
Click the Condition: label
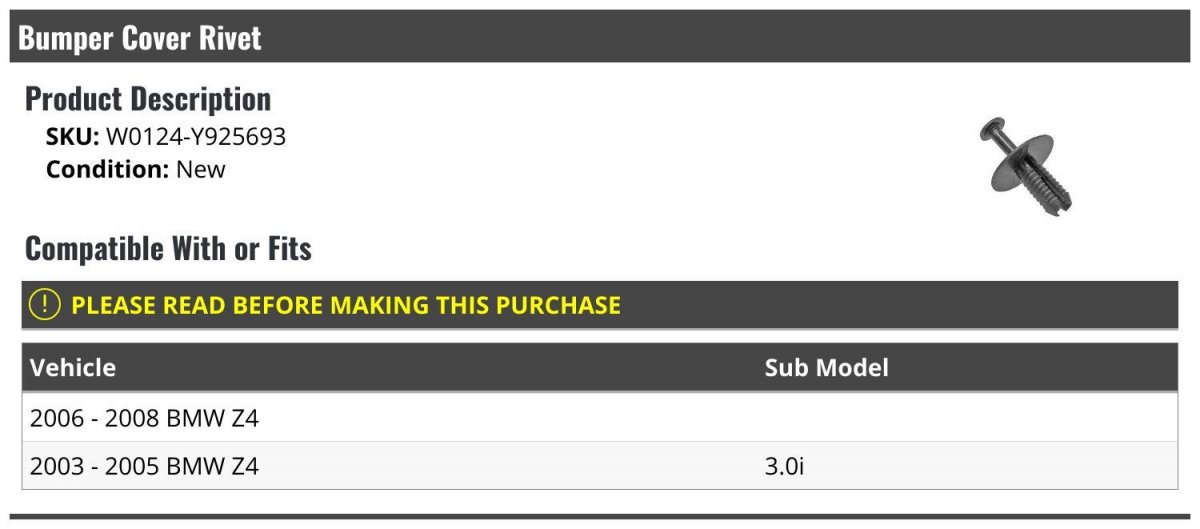coord(107,169)
